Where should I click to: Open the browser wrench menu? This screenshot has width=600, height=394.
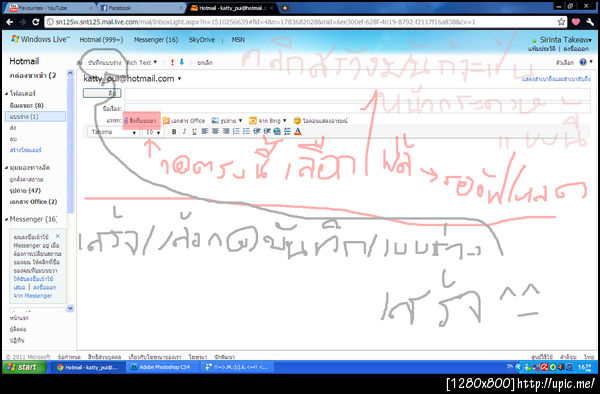(x=590, y=22)
